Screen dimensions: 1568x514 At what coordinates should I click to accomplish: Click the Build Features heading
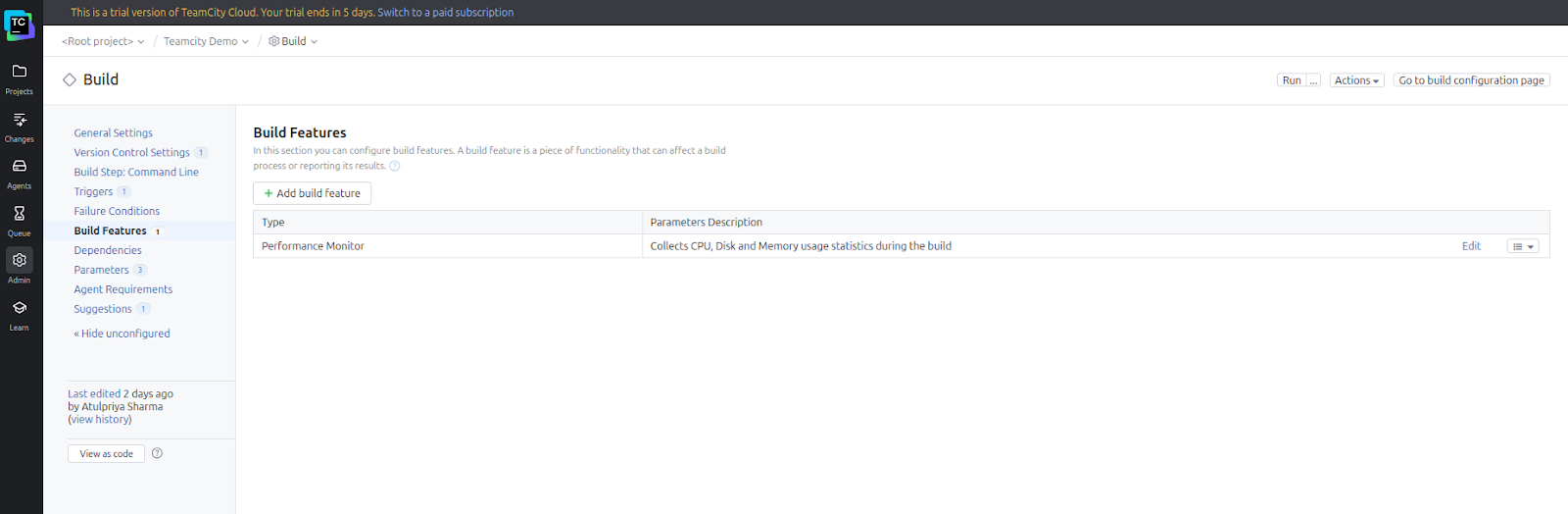coord(300,132)
